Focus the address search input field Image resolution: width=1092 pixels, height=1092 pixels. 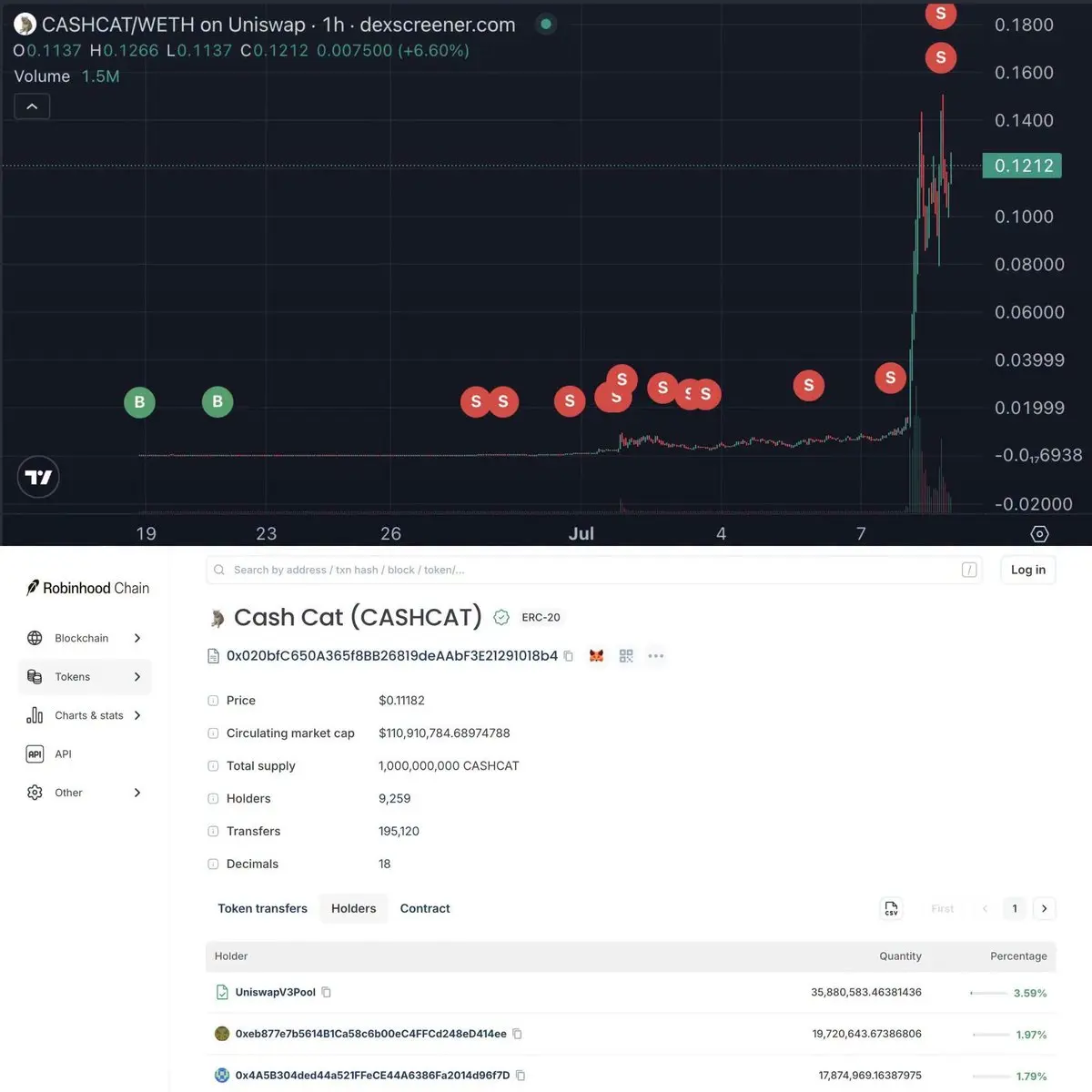(594, 570)
